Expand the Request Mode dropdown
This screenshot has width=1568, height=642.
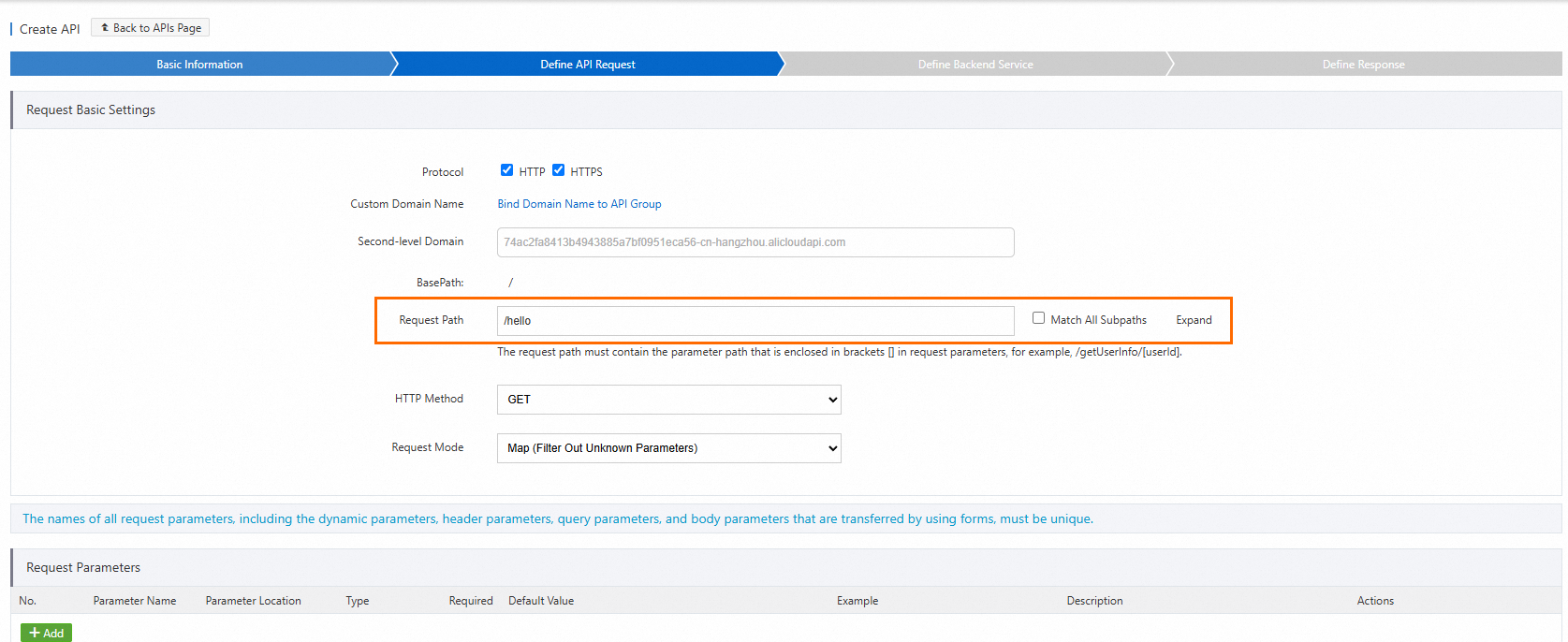[668, 448]
